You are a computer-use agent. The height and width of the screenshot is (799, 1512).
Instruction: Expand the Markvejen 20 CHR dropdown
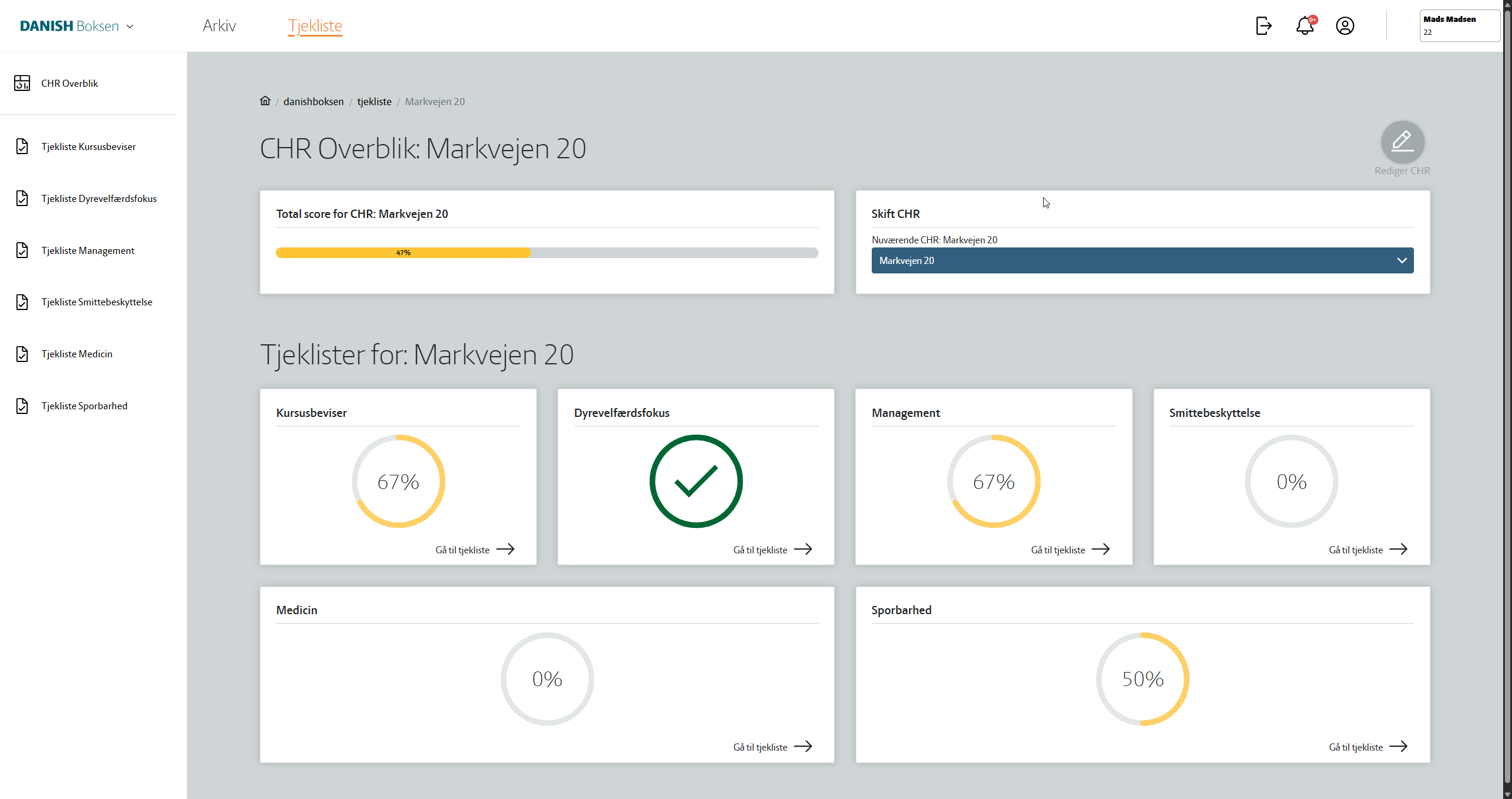pyautogui.click(x=1142, y=260)
